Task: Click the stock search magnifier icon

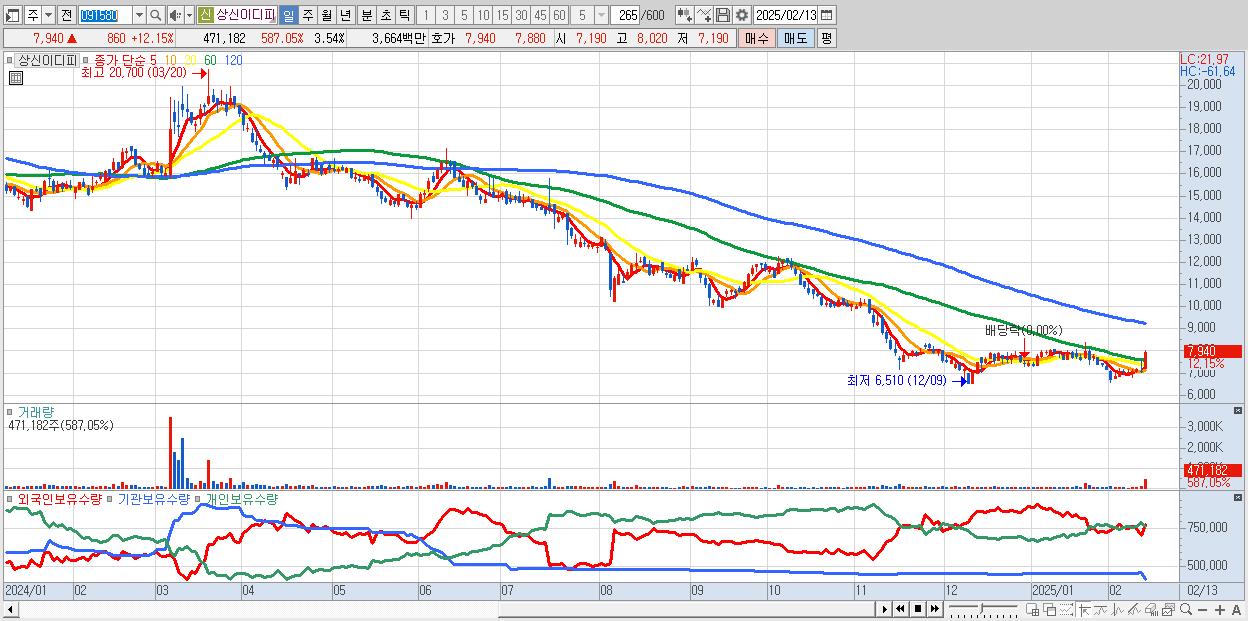Action: (x=155, y=15)
